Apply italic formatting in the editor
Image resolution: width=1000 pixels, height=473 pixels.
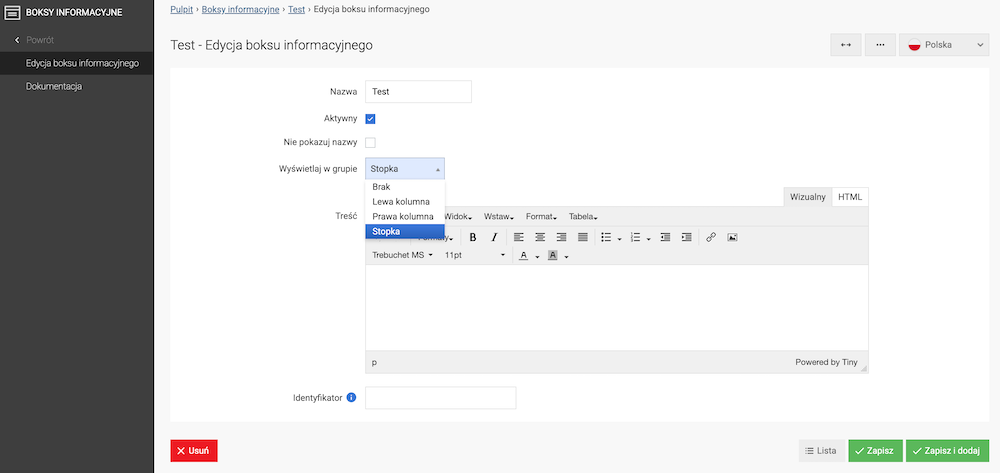click(x=493, y=237)
